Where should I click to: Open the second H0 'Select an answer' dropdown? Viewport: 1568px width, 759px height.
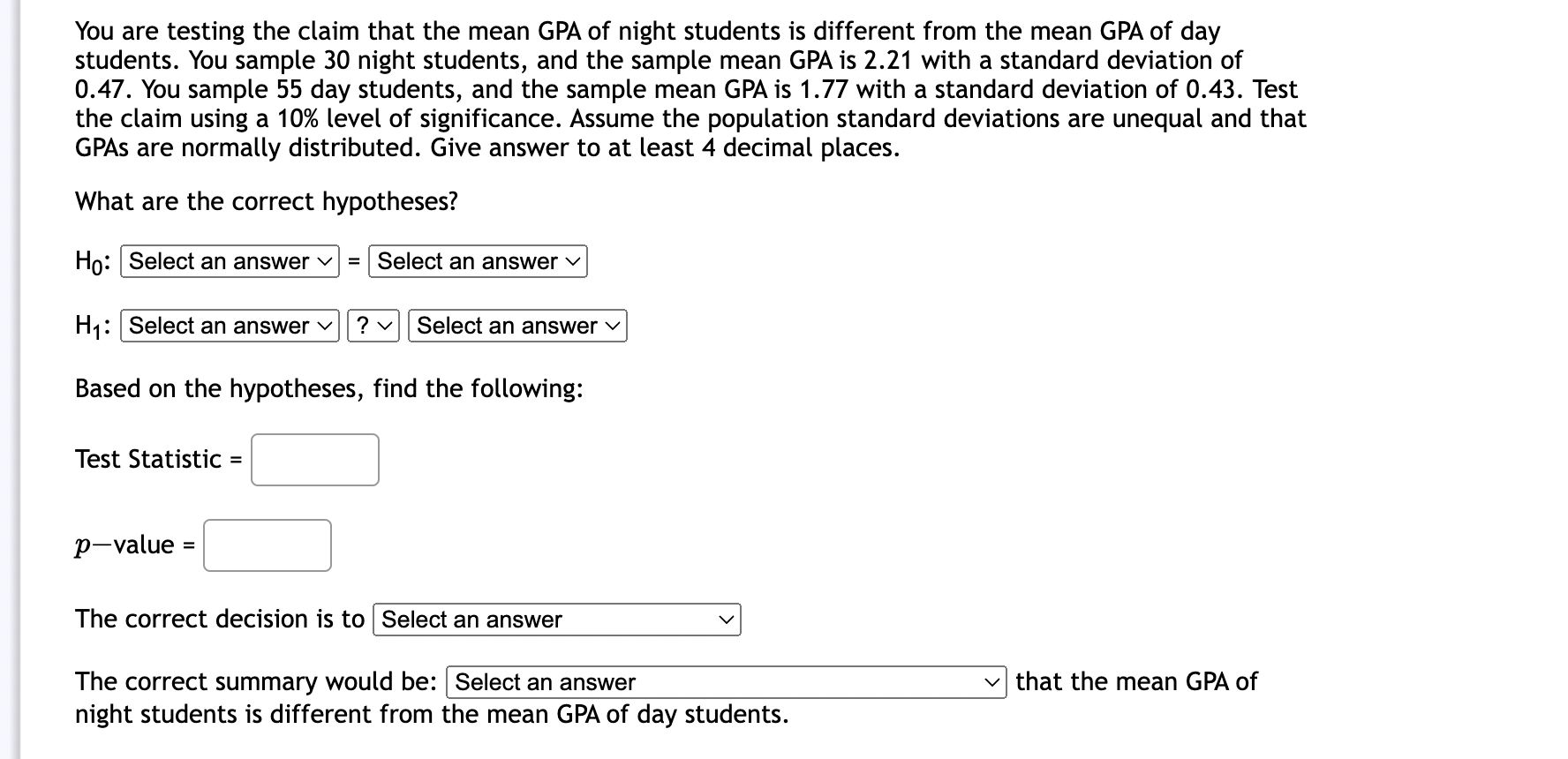click(477, 261)
